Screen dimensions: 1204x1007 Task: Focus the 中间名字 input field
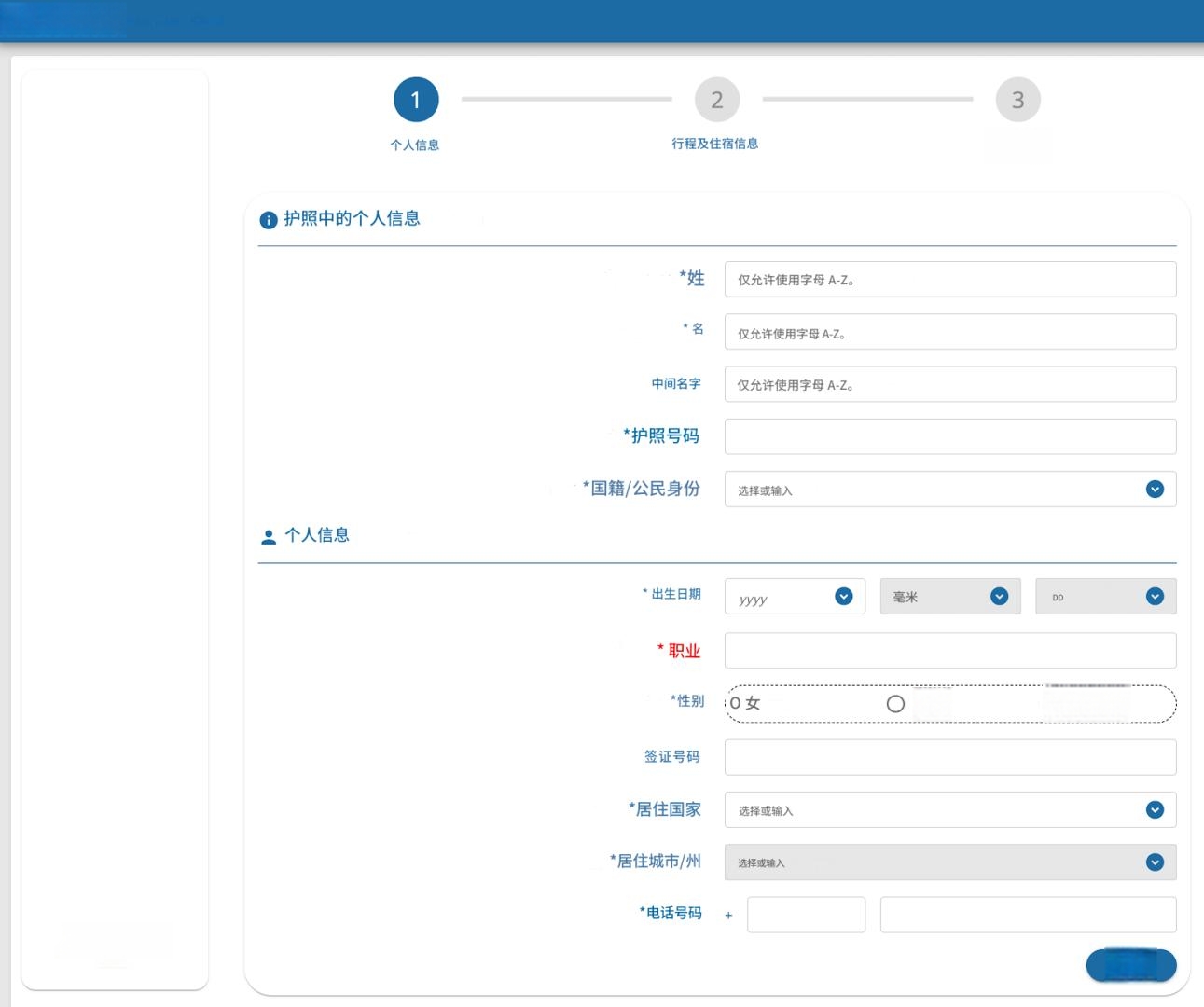950,384
